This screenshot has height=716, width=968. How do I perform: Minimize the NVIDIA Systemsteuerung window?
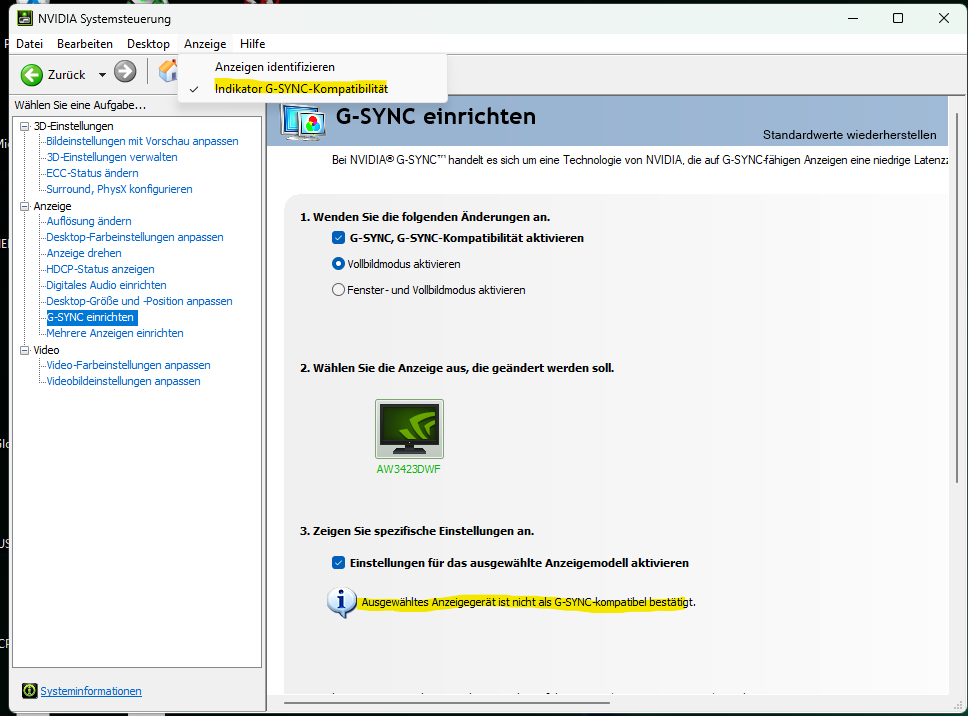point(853,19)
